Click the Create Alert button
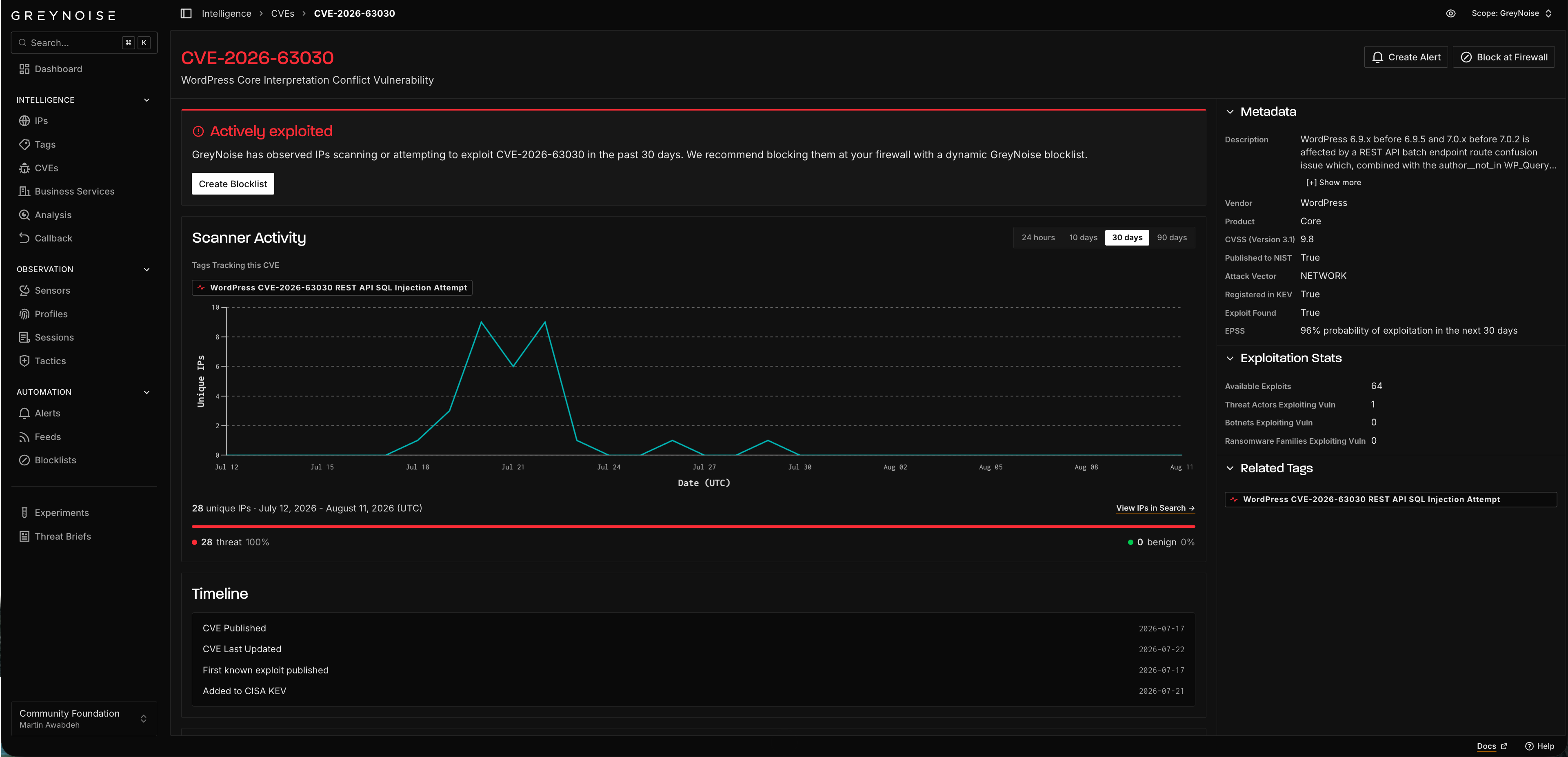 pyautogui.click(x=1406, y=57)
